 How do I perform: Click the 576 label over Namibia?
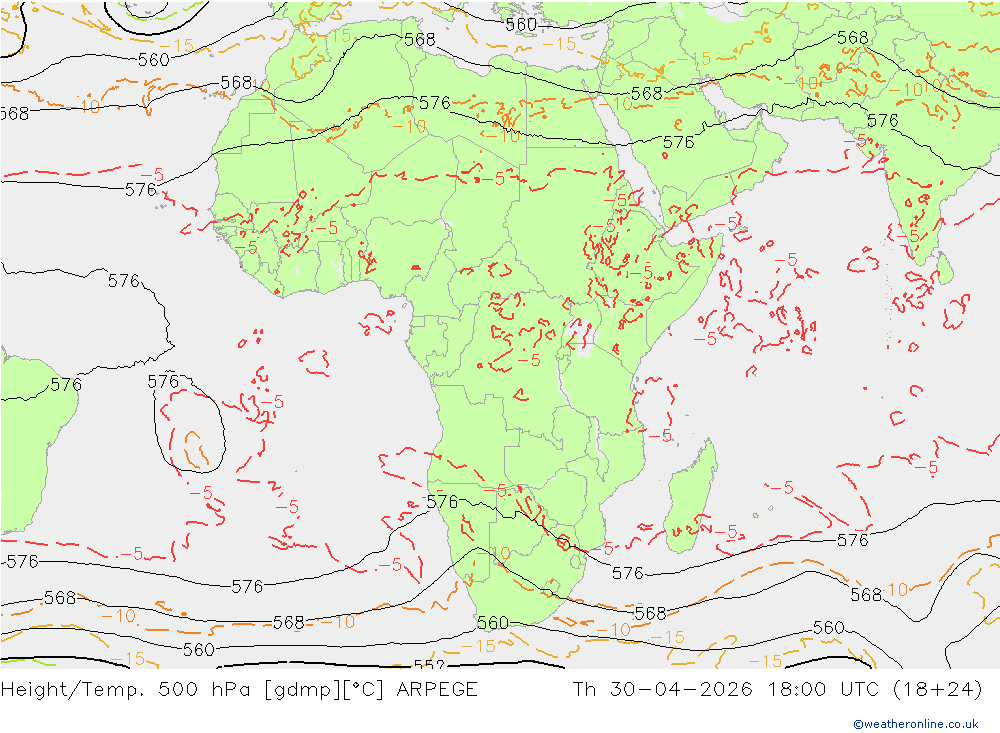[x=442, y=501]
